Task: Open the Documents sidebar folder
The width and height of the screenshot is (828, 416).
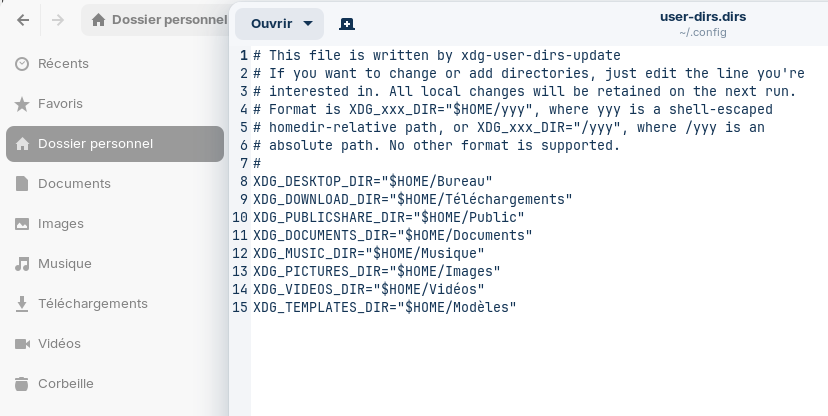Action: (x=115, y=184)
